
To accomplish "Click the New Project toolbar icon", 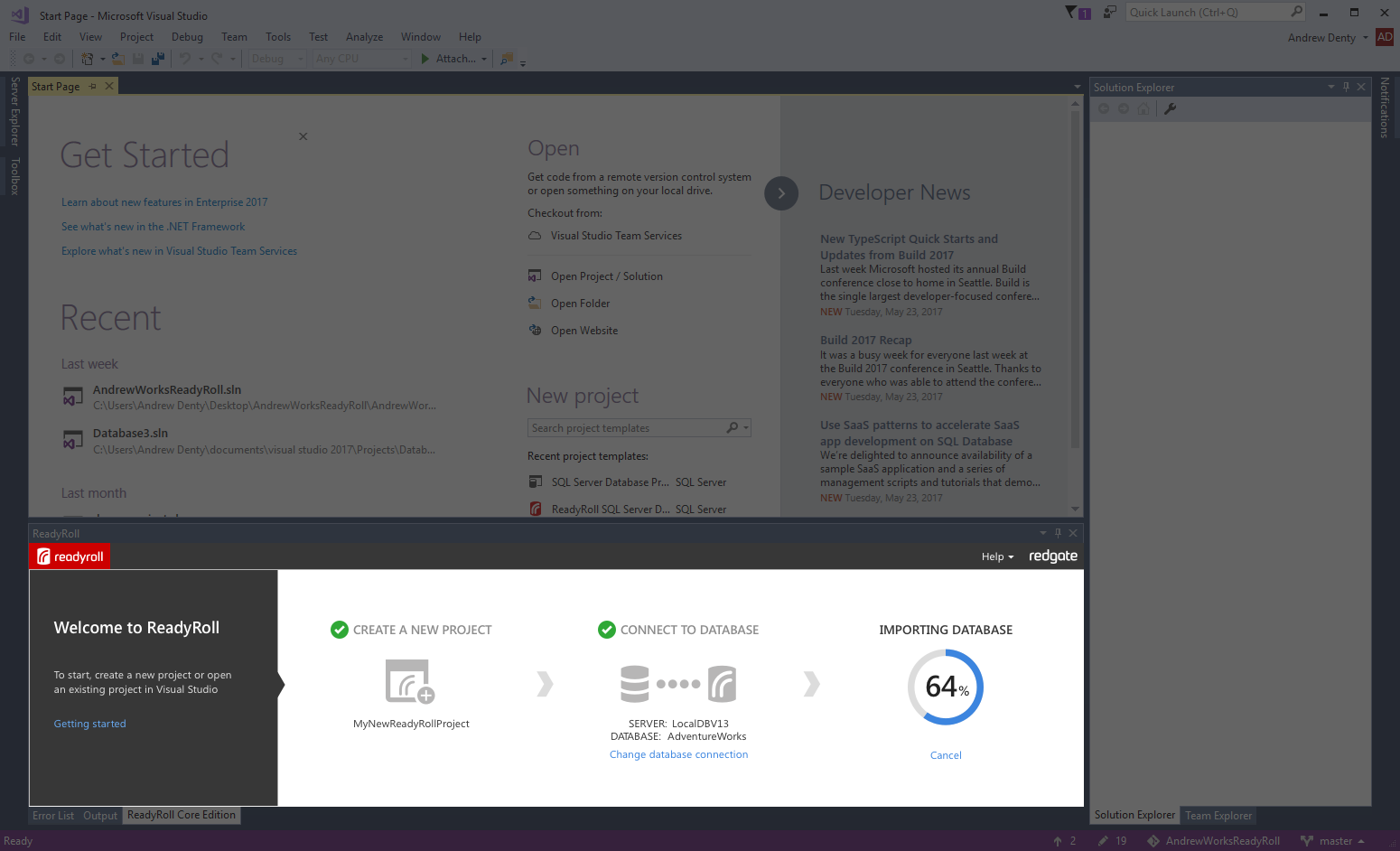I will click(x=87, y=59).
